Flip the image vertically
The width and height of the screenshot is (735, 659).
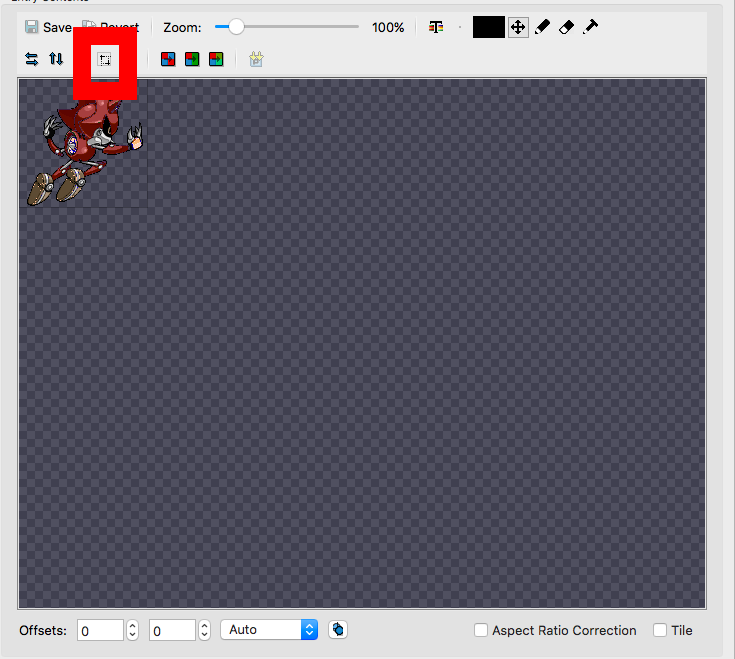tap(56, 59)
